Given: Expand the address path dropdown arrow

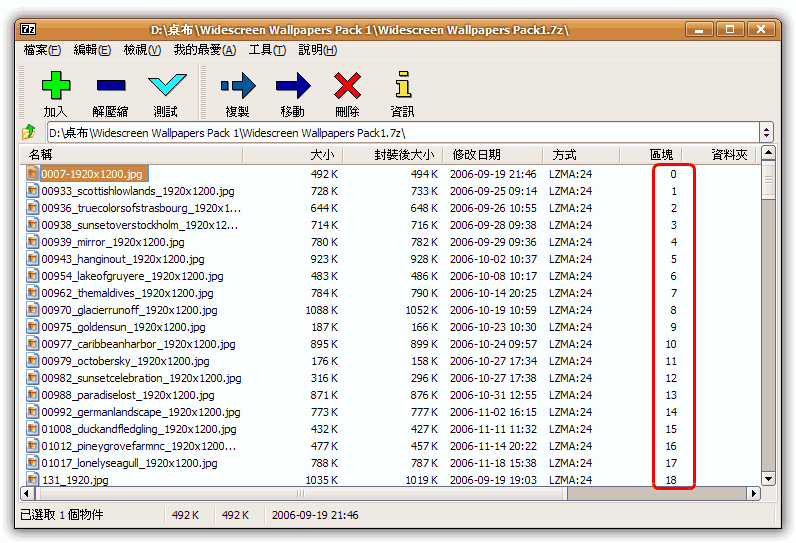Looking at the screenshot, I should coord(767,133).
